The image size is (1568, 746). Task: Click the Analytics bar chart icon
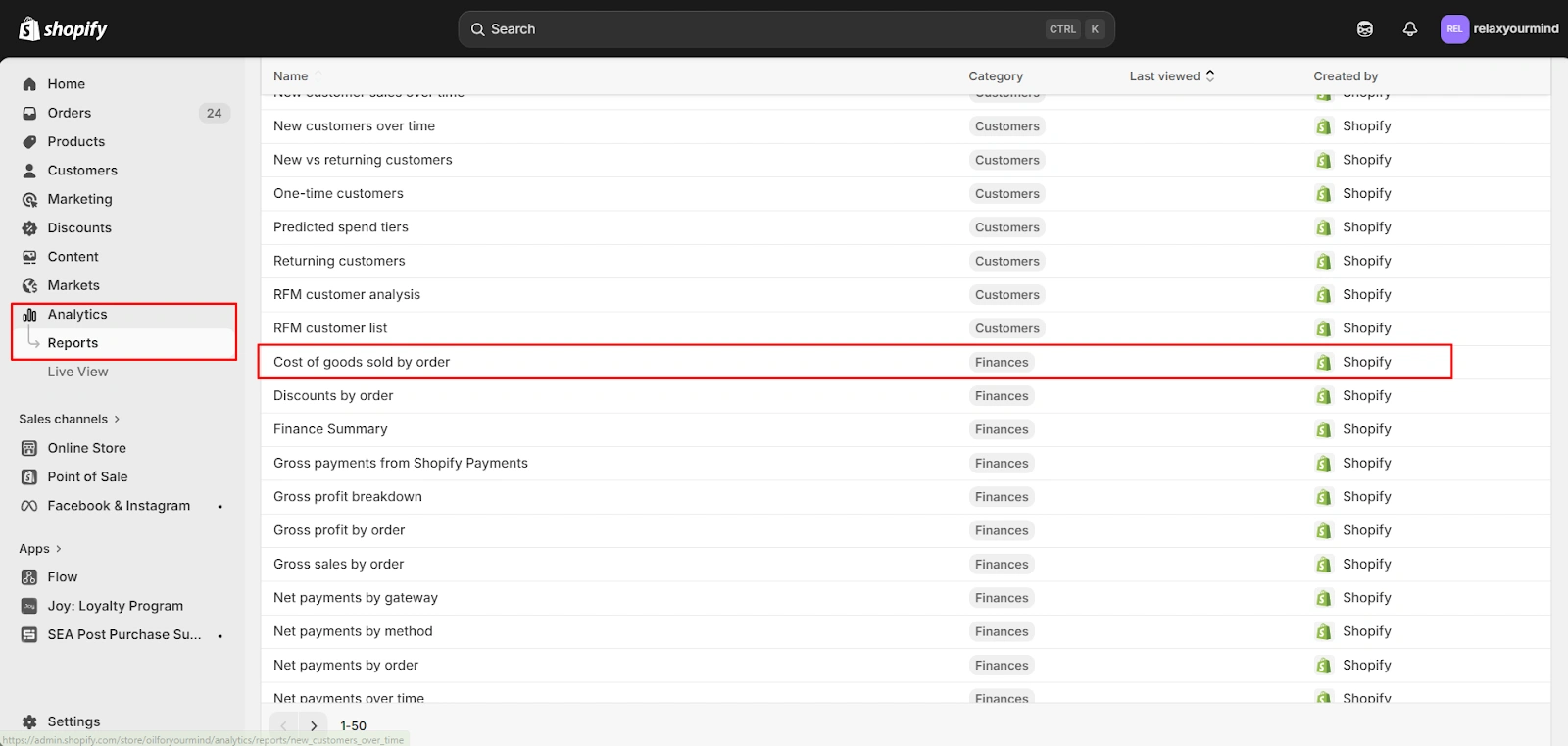pos(29,315)
